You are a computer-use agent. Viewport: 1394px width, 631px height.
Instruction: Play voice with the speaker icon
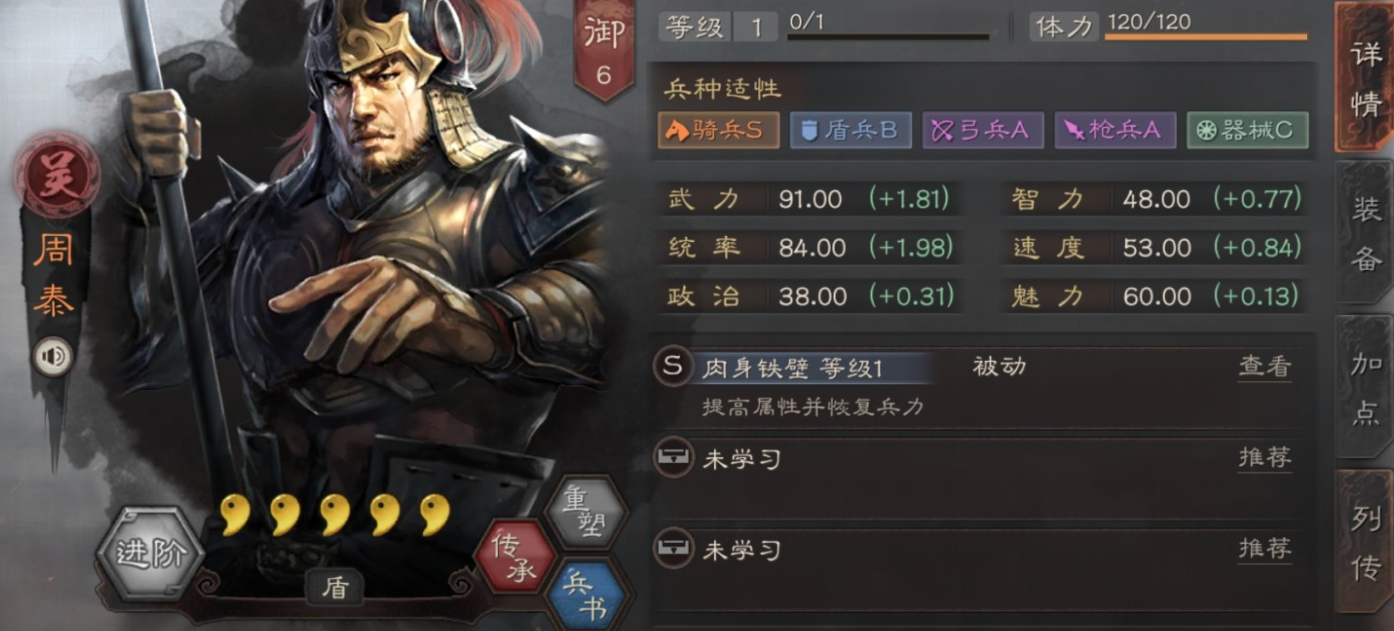[x=52, y=357]
